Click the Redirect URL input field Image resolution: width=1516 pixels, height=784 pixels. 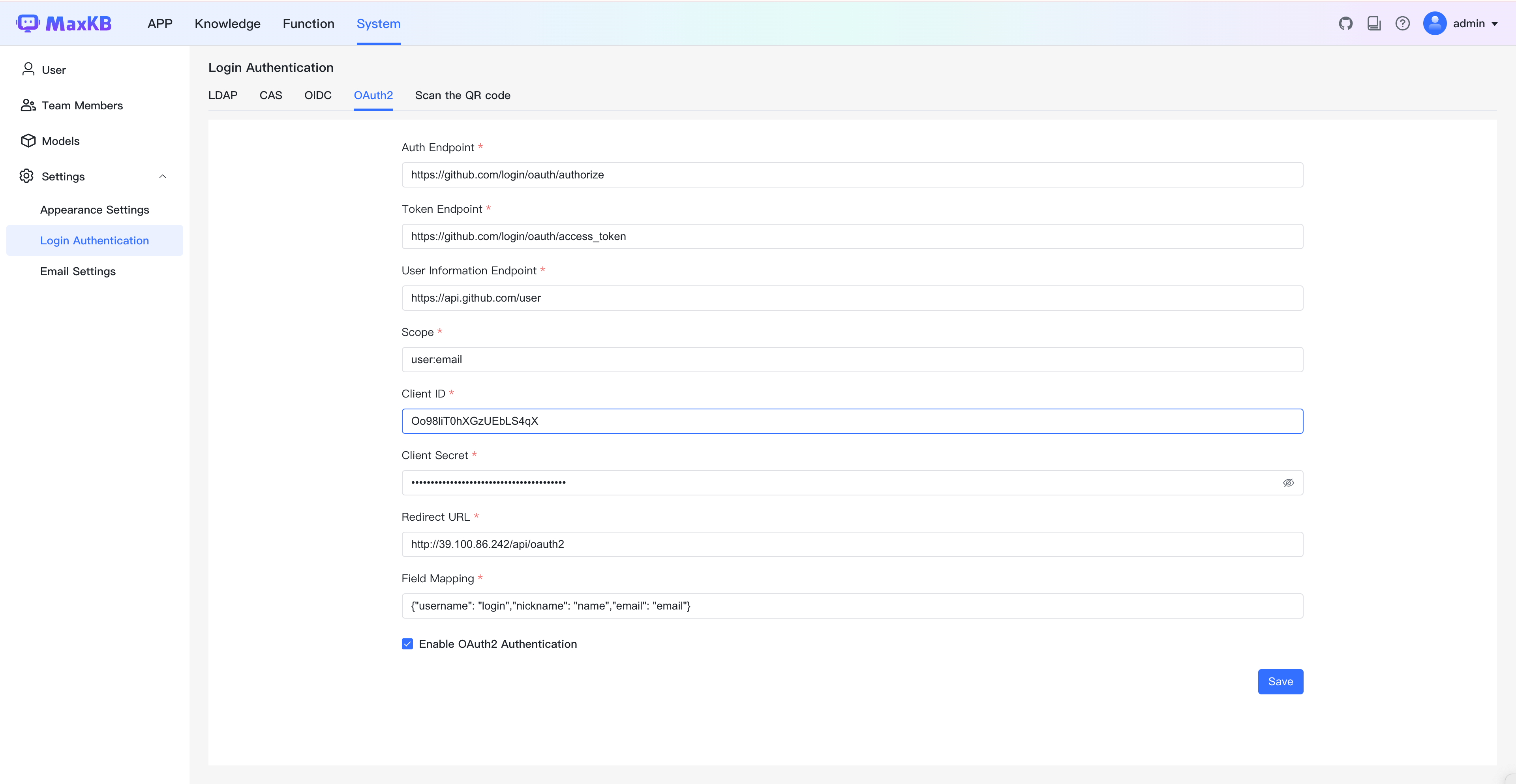pyautogui.click(x=852, y=544)
